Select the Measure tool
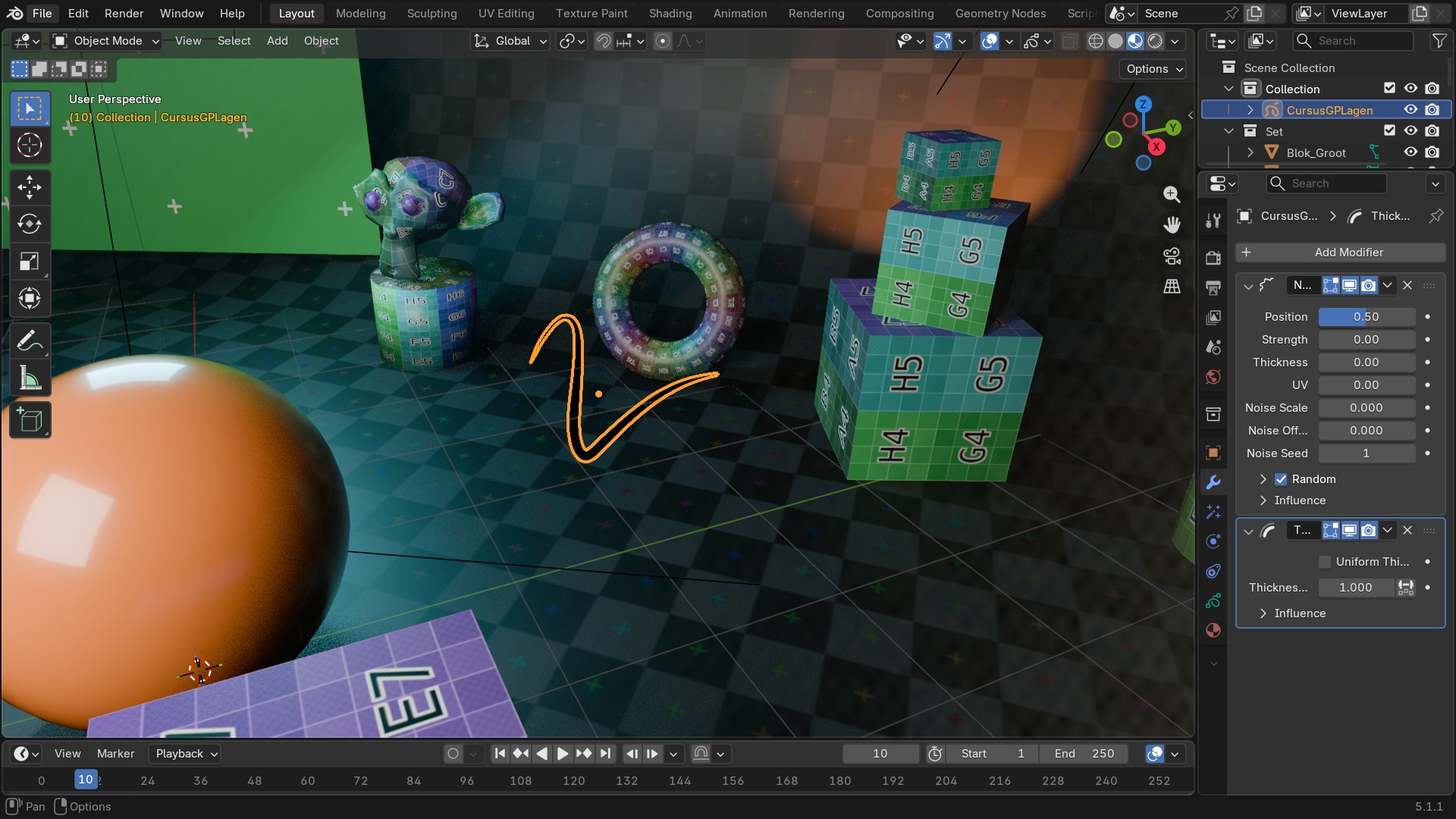This screenshot has width=1456, height=819. click(x=30, y=378)
